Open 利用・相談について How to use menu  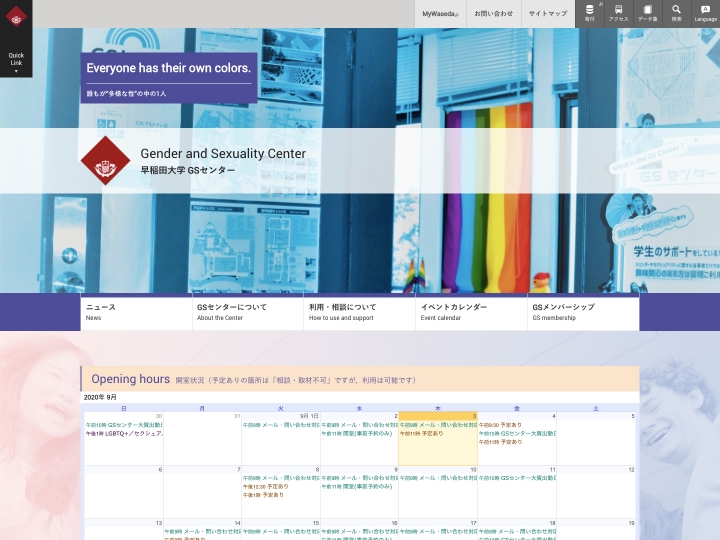point(360,312)
